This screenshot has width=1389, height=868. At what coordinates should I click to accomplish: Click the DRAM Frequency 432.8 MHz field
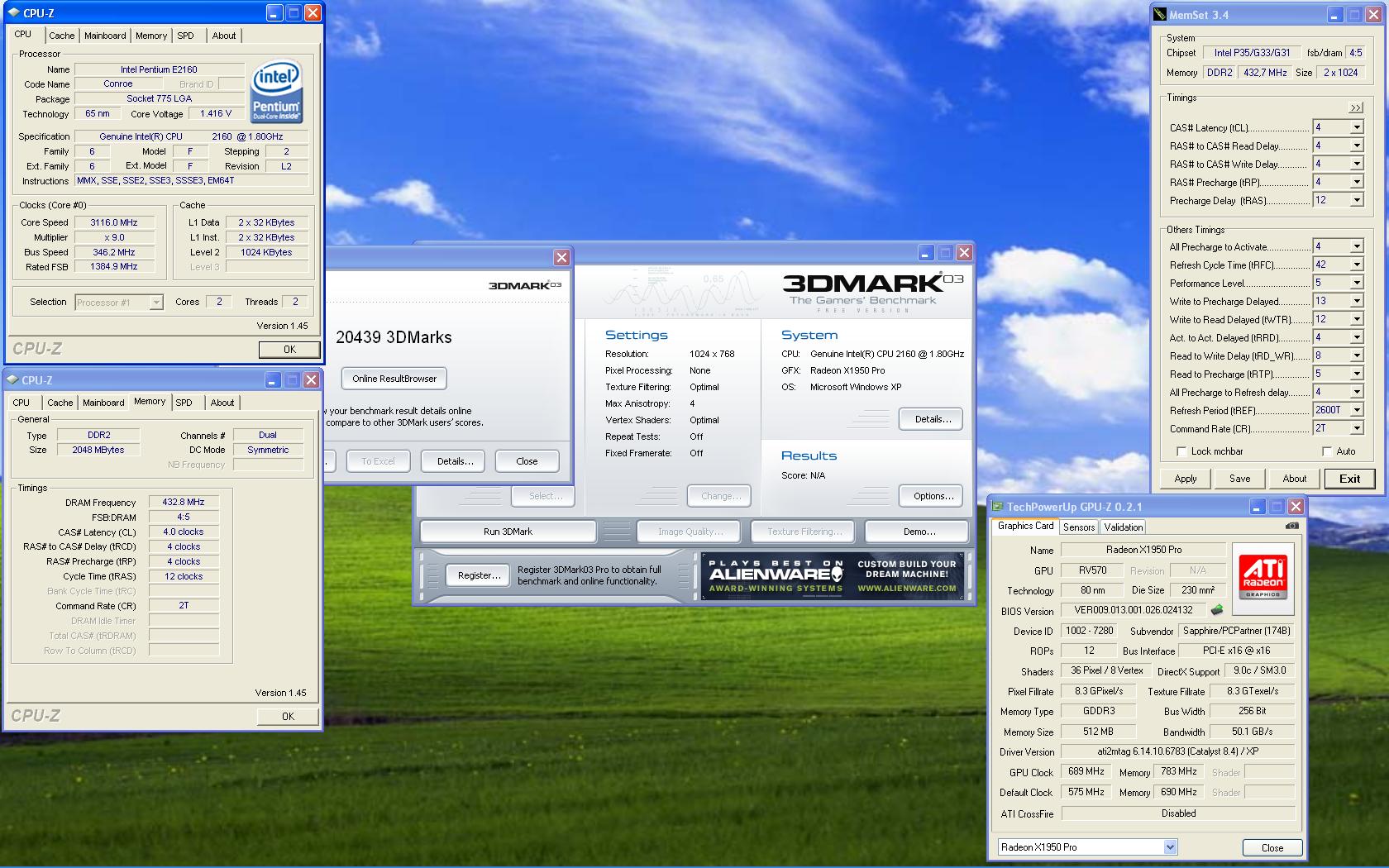point(184,502)
